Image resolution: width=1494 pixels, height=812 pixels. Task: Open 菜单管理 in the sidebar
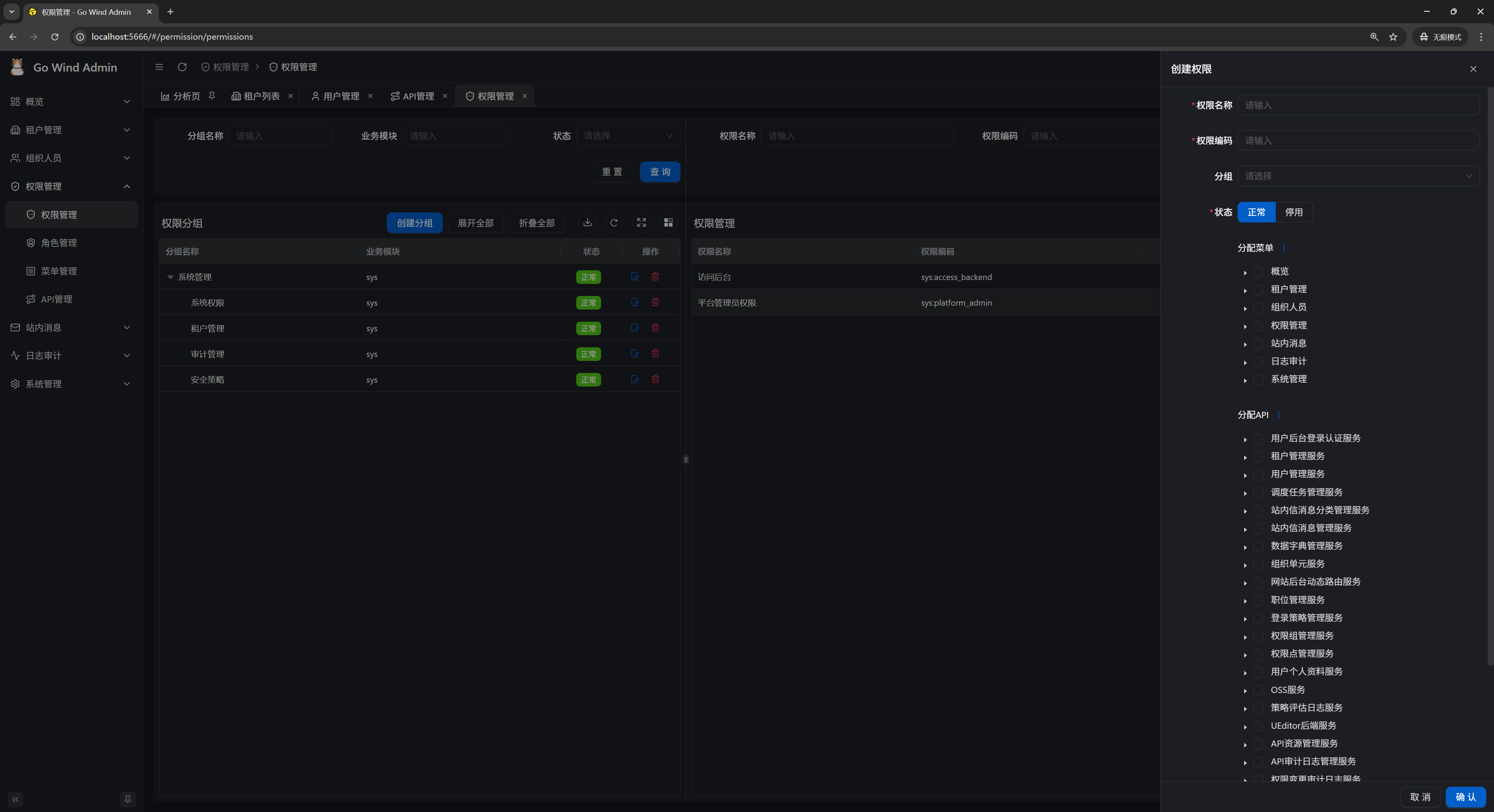pyautogui.click(x=71, y=271)
